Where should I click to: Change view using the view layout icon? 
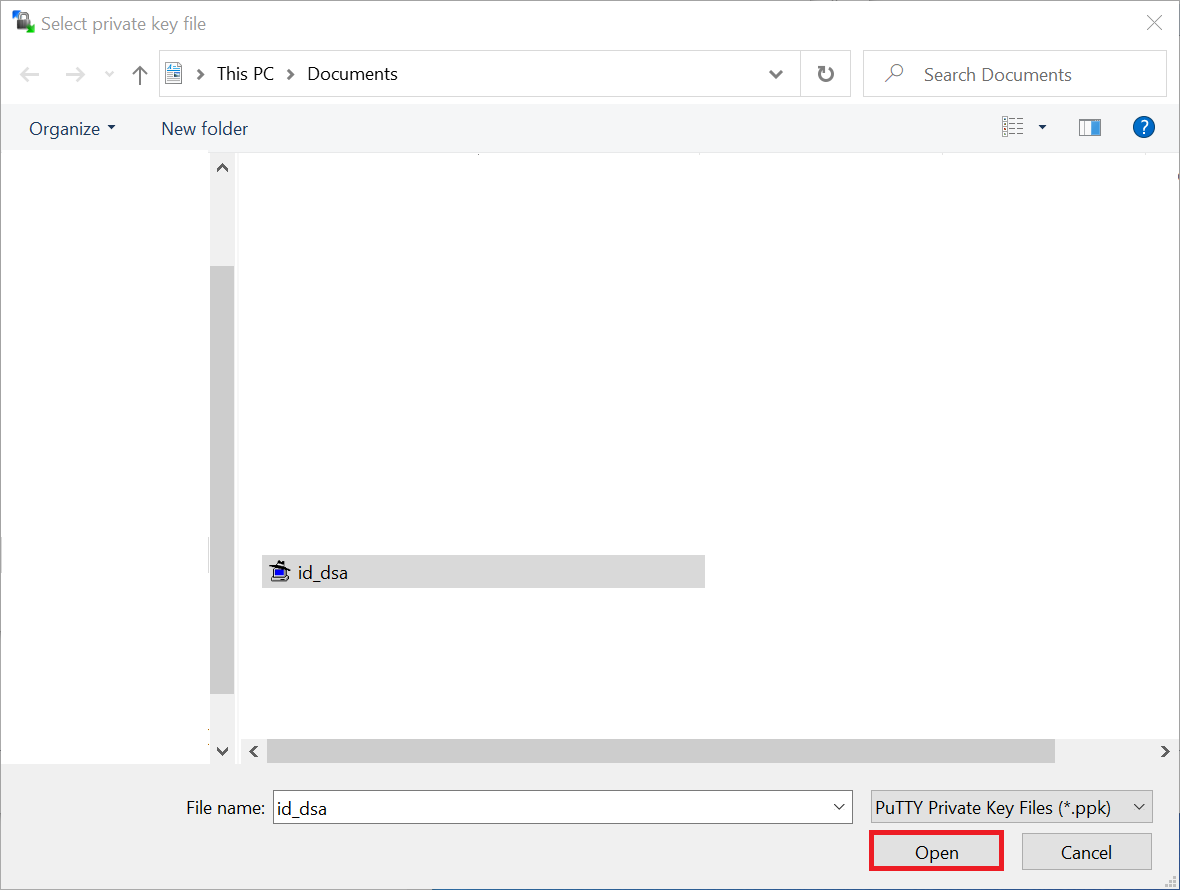[1013, 128]
